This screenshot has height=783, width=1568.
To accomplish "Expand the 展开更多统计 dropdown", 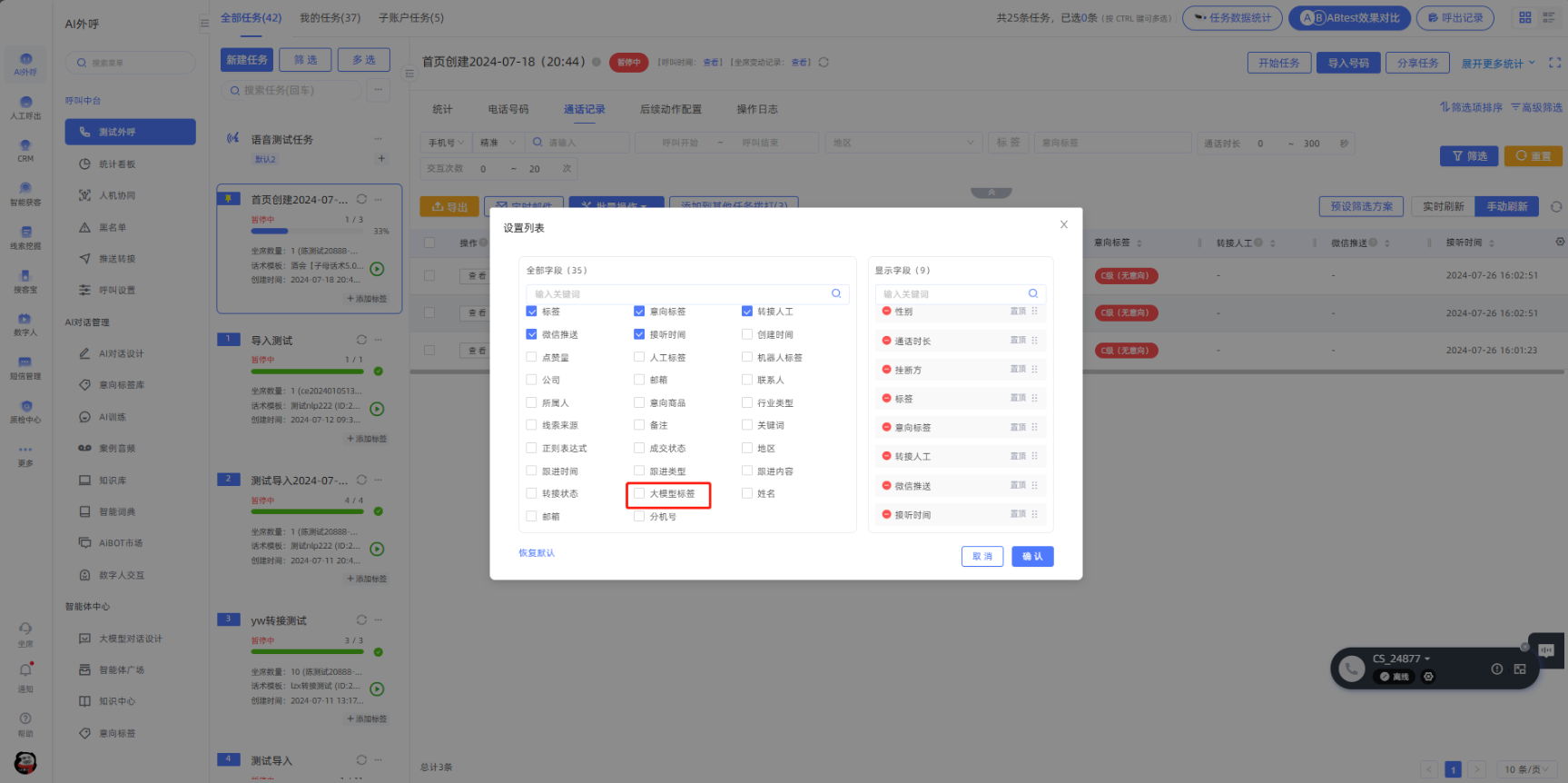I will coord(1498,64).
